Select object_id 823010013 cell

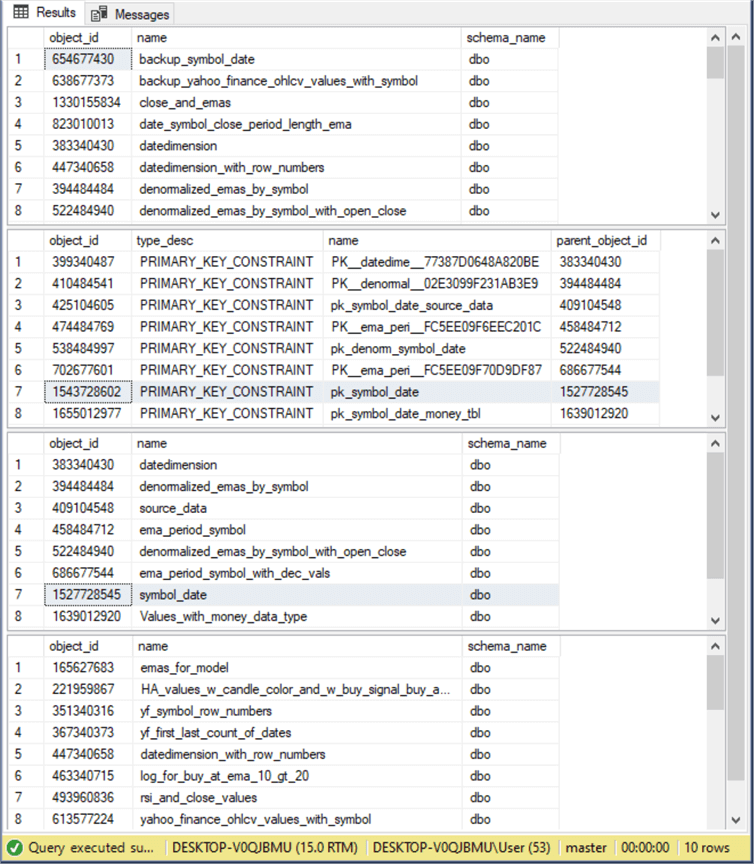coord(88,124)
